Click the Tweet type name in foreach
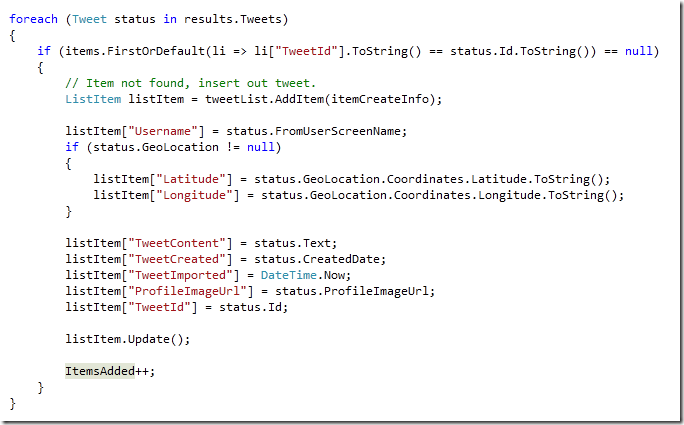This screenshot has height=425, width=684. (89, 19)
